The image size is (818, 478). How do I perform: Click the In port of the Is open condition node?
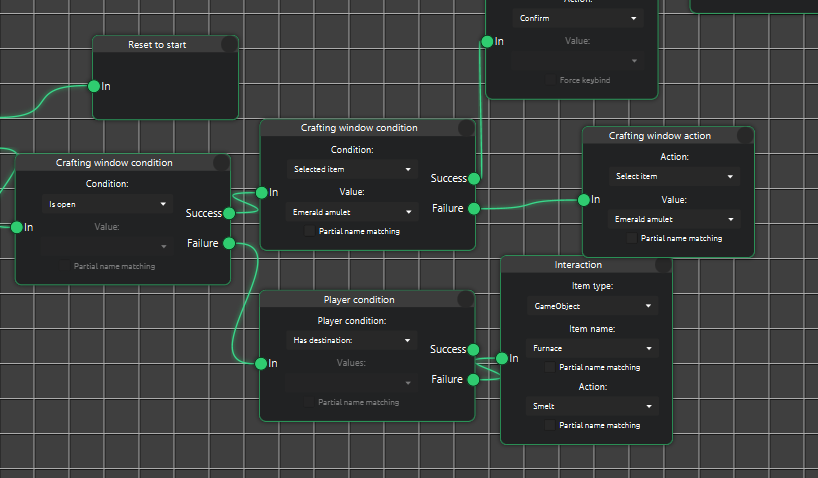tap(17, 227)
